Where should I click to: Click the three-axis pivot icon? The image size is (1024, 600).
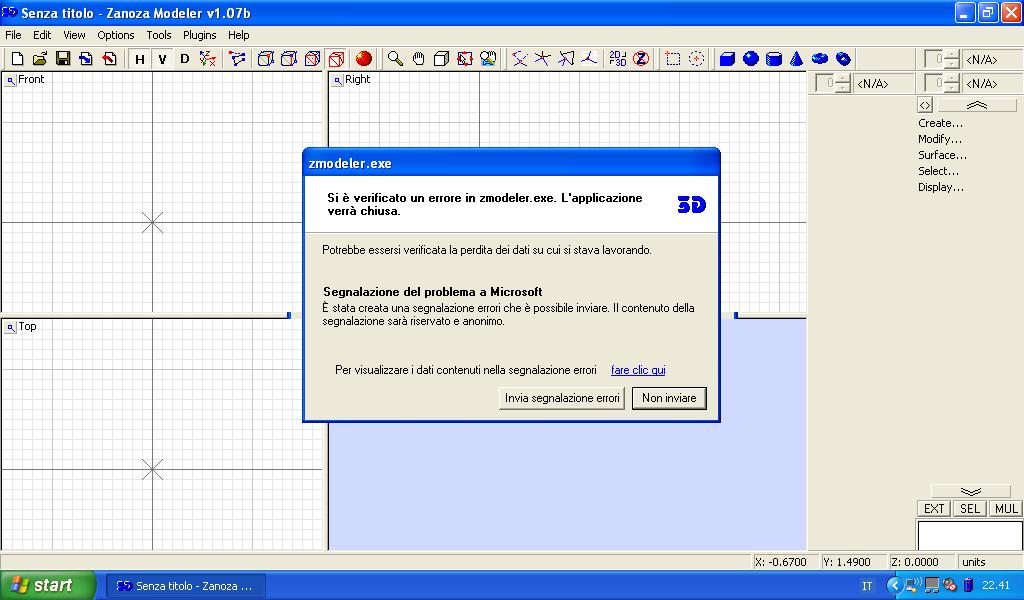589,59
